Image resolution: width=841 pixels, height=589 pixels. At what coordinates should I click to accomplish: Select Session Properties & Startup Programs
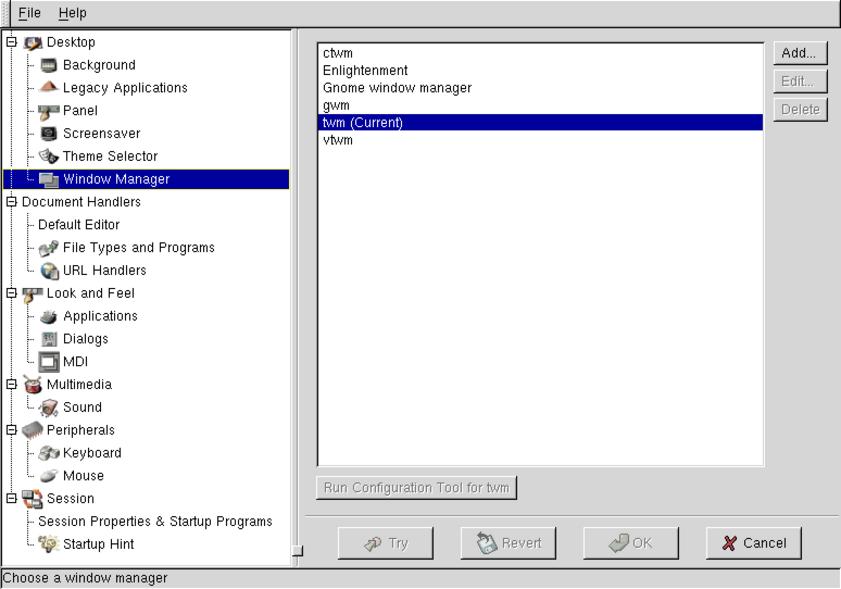[155, 521]
